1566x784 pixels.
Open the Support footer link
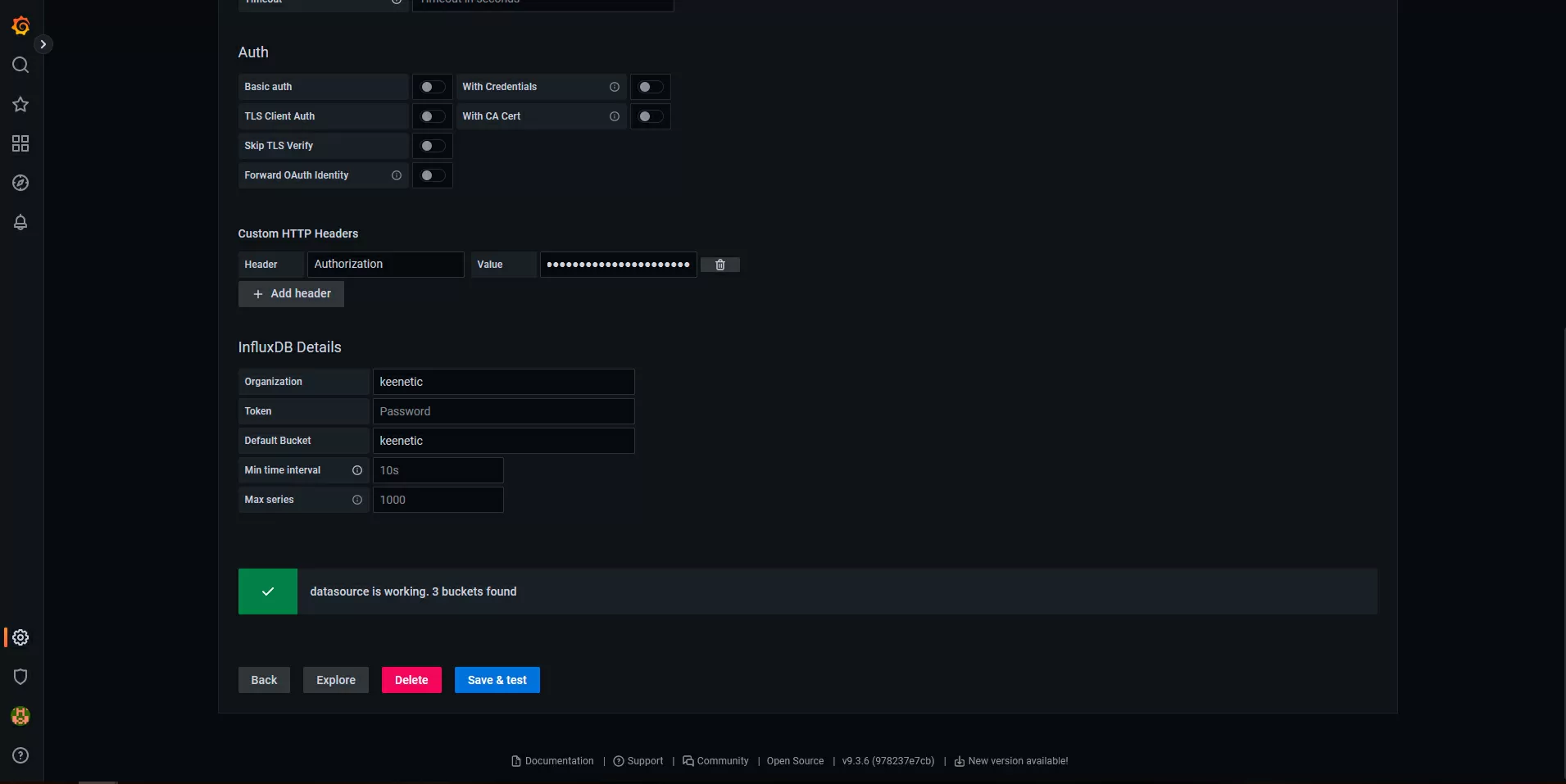(638, 761)
